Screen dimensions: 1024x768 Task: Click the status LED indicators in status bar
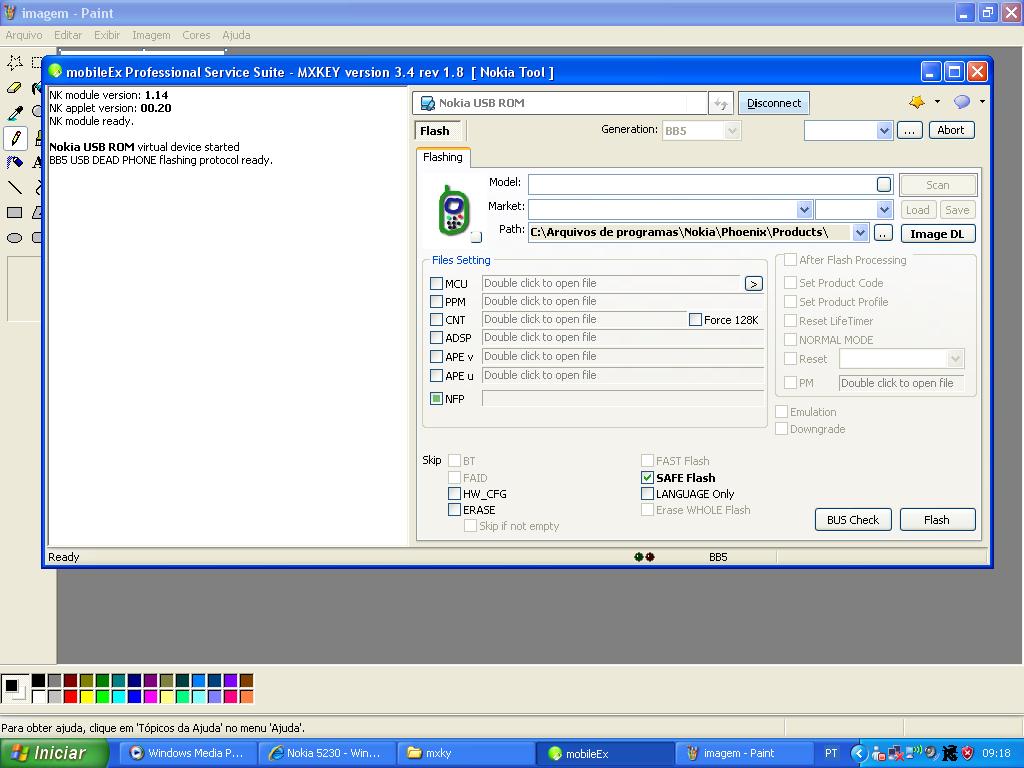(x=645, y=557)
